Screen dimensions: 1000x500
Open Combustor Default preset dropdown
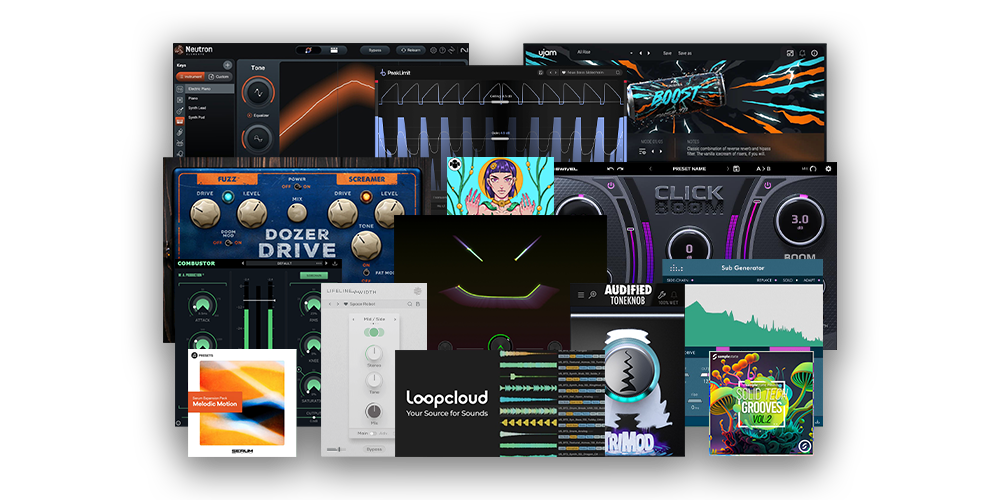pos(284,263)
